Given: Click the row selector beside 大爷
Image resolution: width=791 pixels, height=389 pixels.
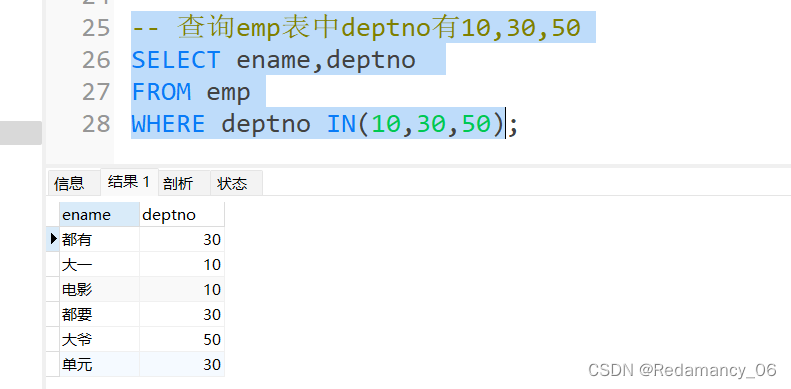Looking at the screenshot, I should (x=52, y=339).
